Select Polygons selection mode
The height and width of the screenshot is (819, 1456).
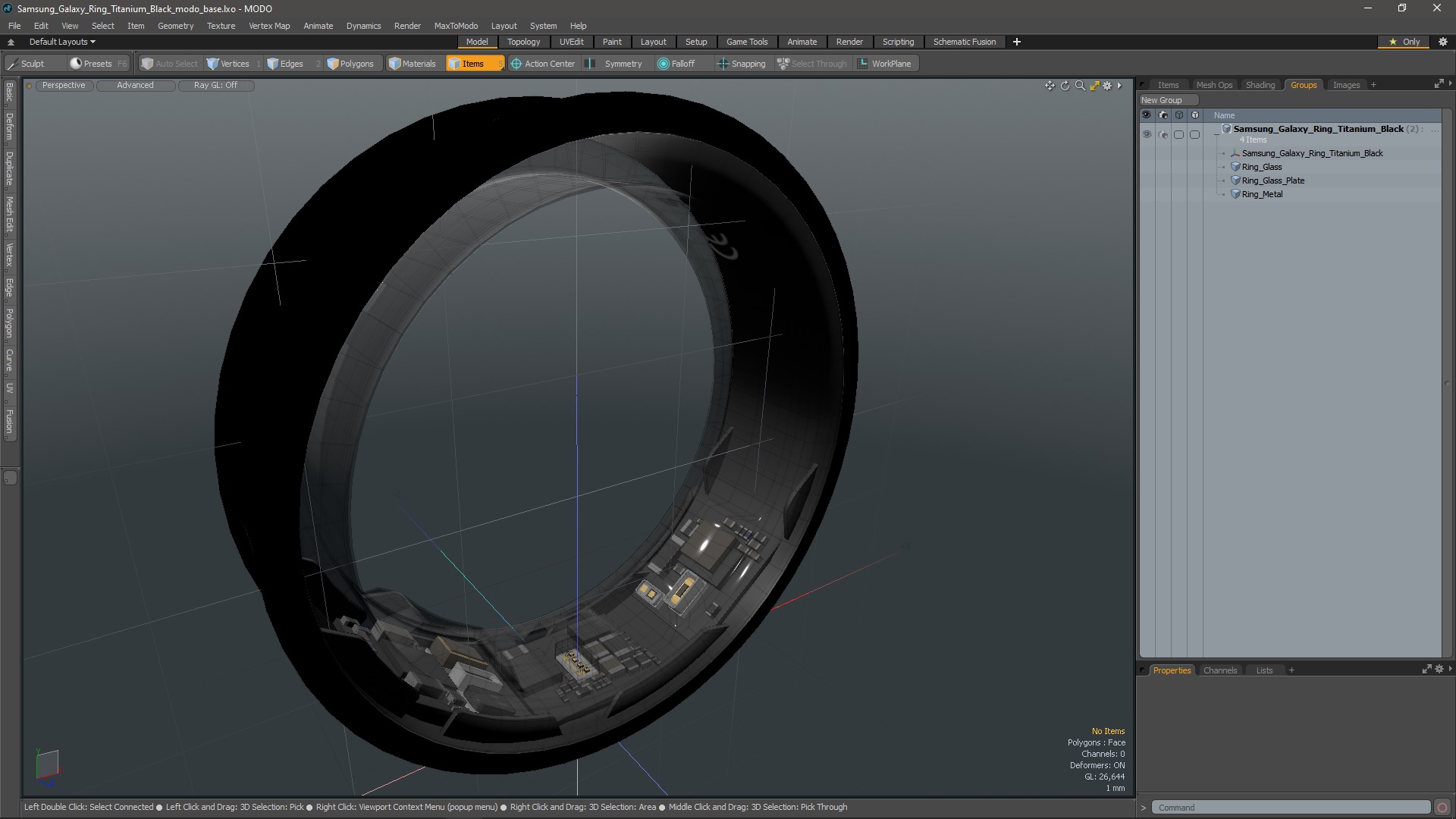coord(350,64)
